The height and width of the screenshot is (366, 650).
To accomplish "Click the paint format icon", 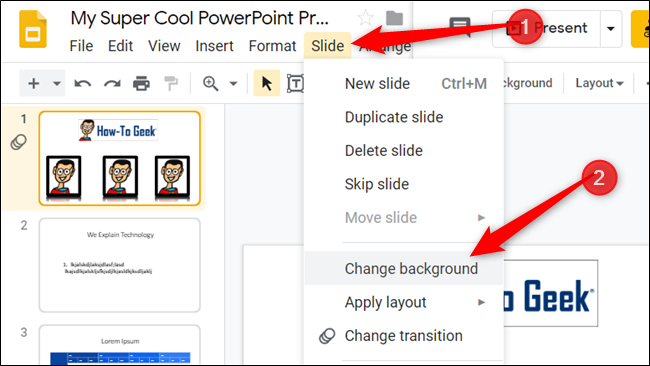I will [171, 83].
